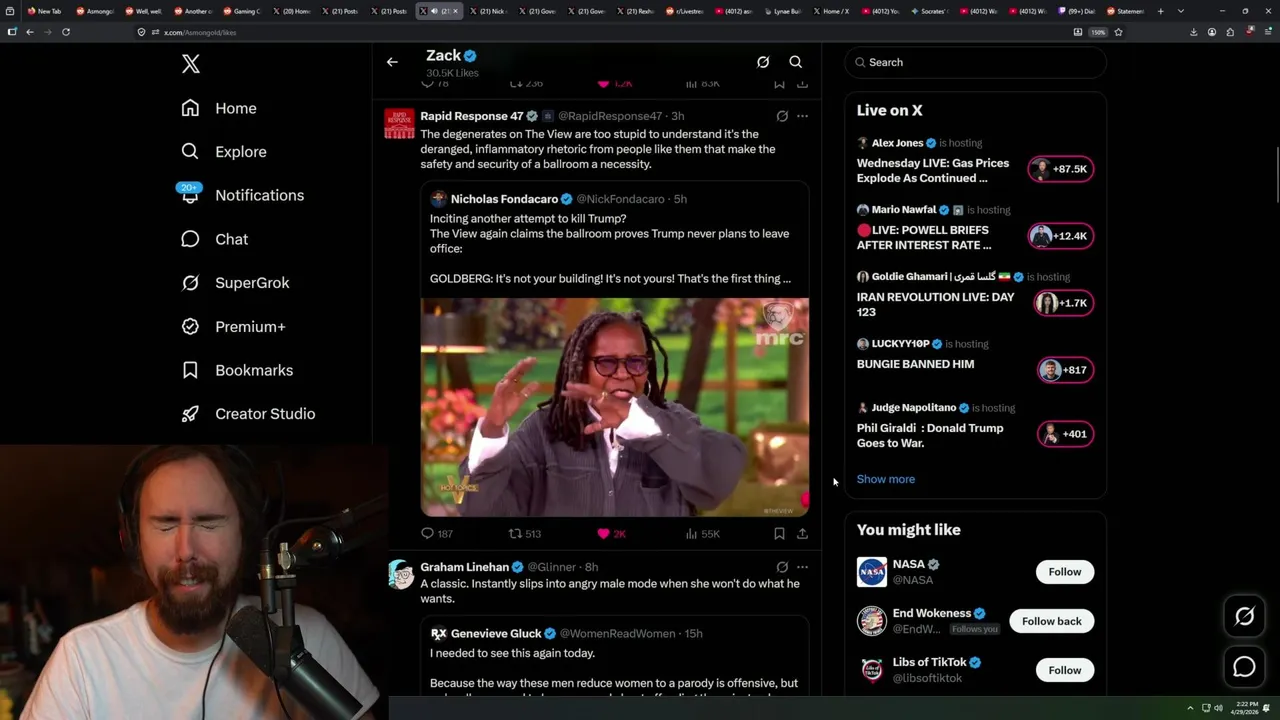Image resolution: width=1280 pixels, height=720 pixels.
Task: Open Rapid Response 47 profile name
Action: pyautogui.click(x=472, y=116)
